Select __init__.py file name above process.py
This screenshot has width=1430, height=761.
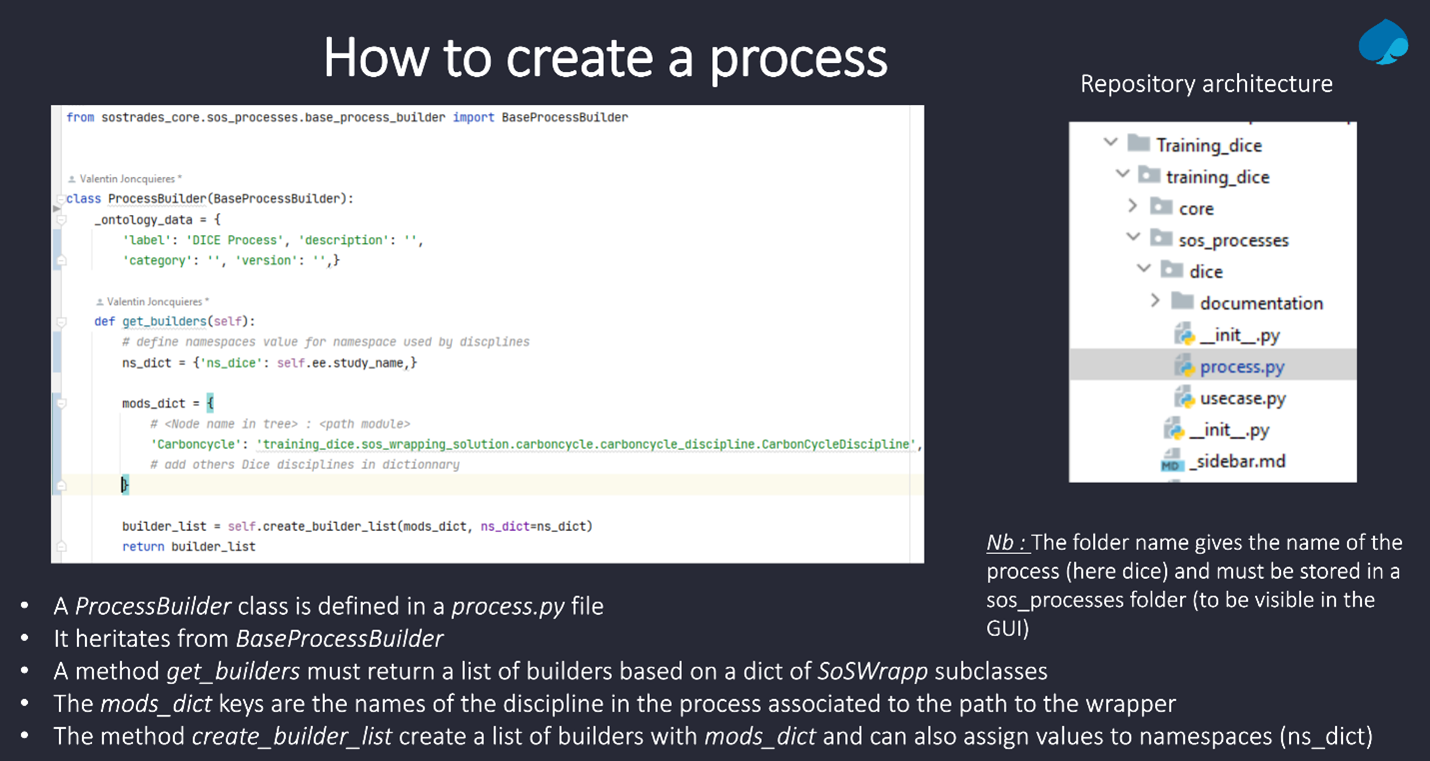coord(1241,335)
